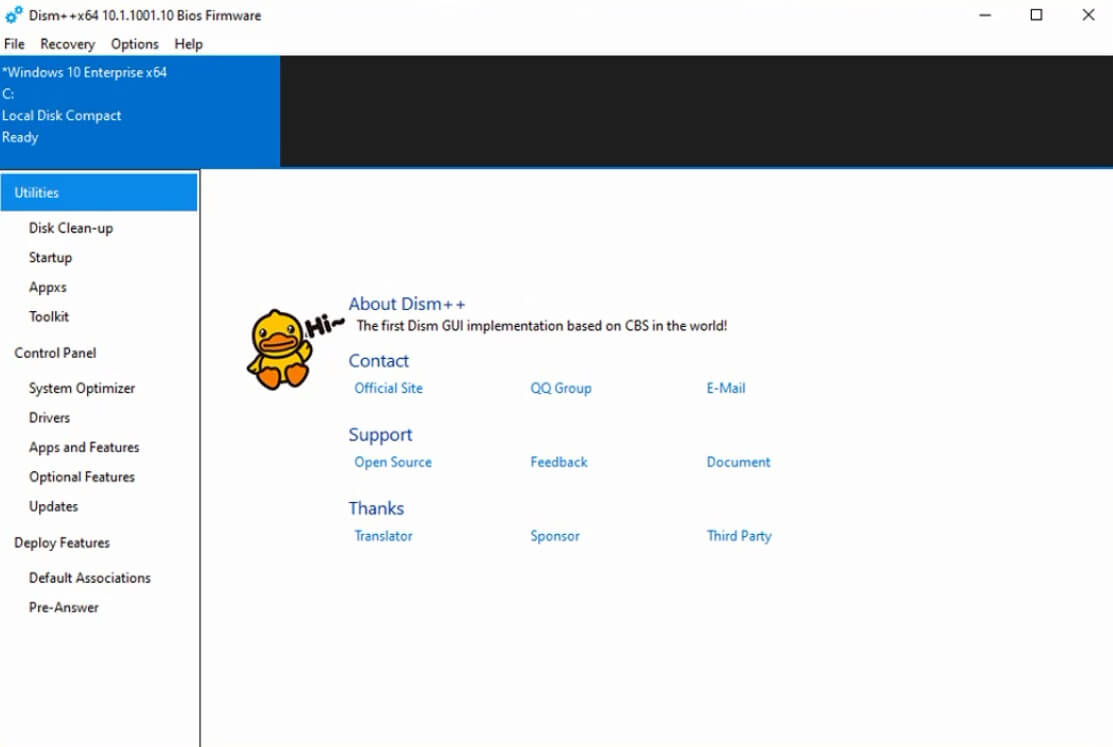1113x747 pixels.
Task: Click the Dism++ gear icon in title bar
Action: click(x=13, y=15)
